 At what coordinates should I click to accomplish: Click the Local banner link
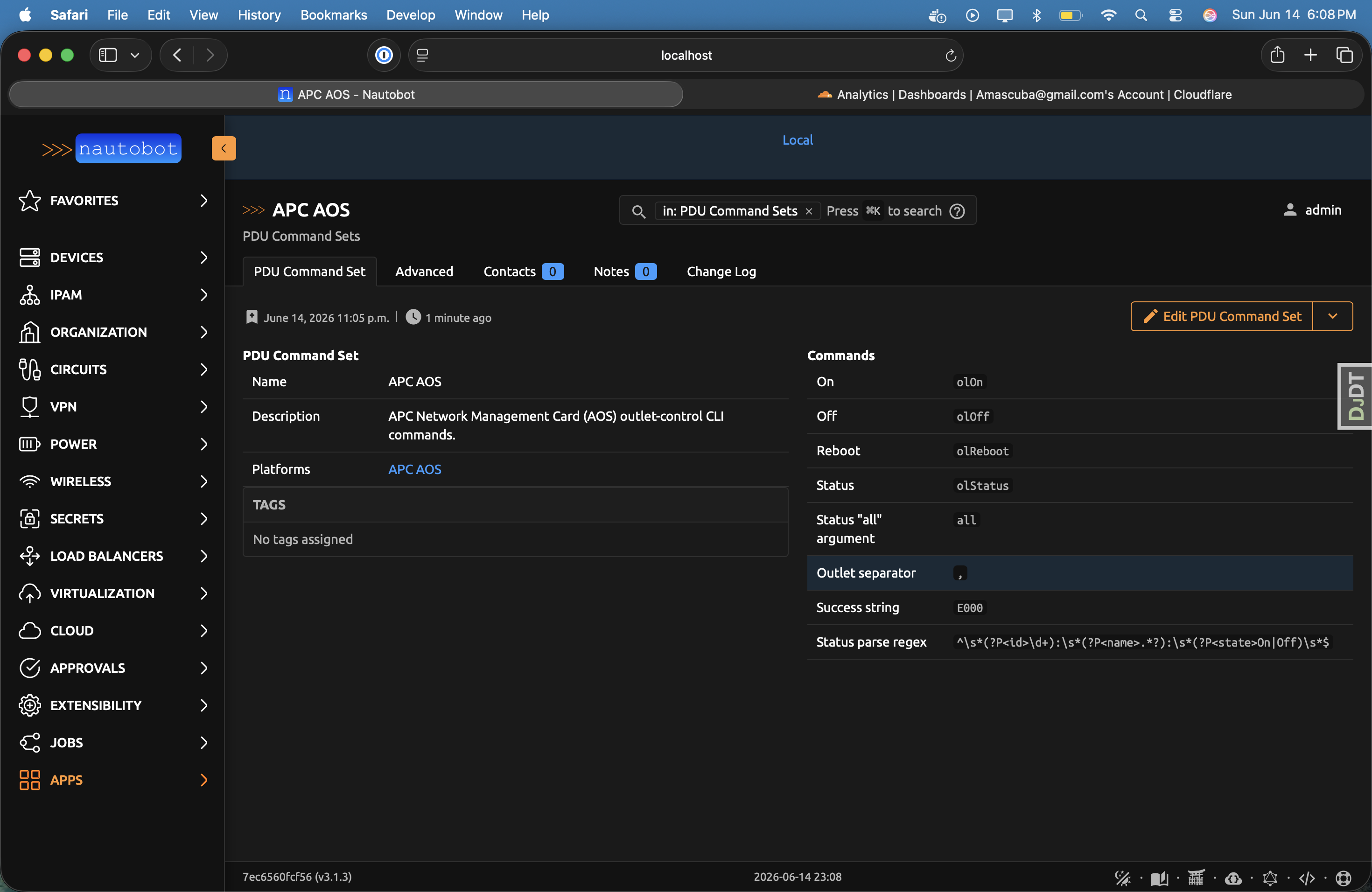tap(798, 140)
